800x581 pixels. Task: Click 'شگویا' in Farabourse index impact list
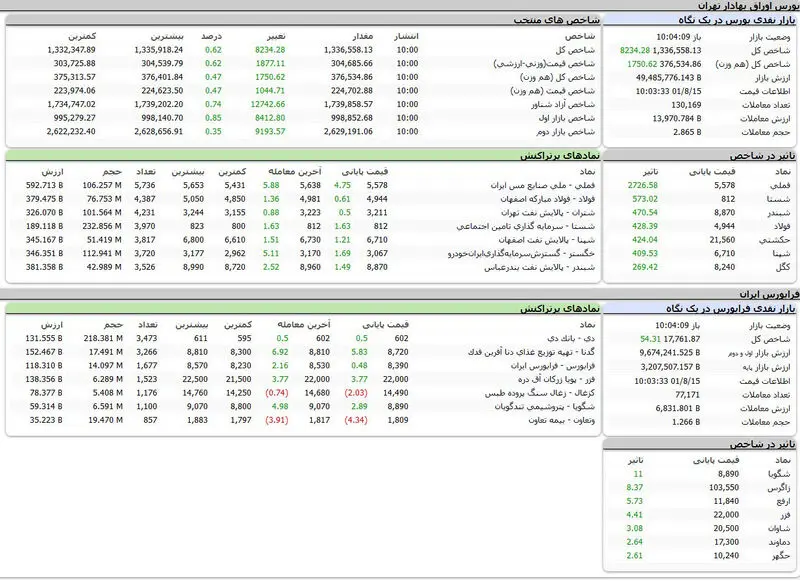(x=779, y=474)
